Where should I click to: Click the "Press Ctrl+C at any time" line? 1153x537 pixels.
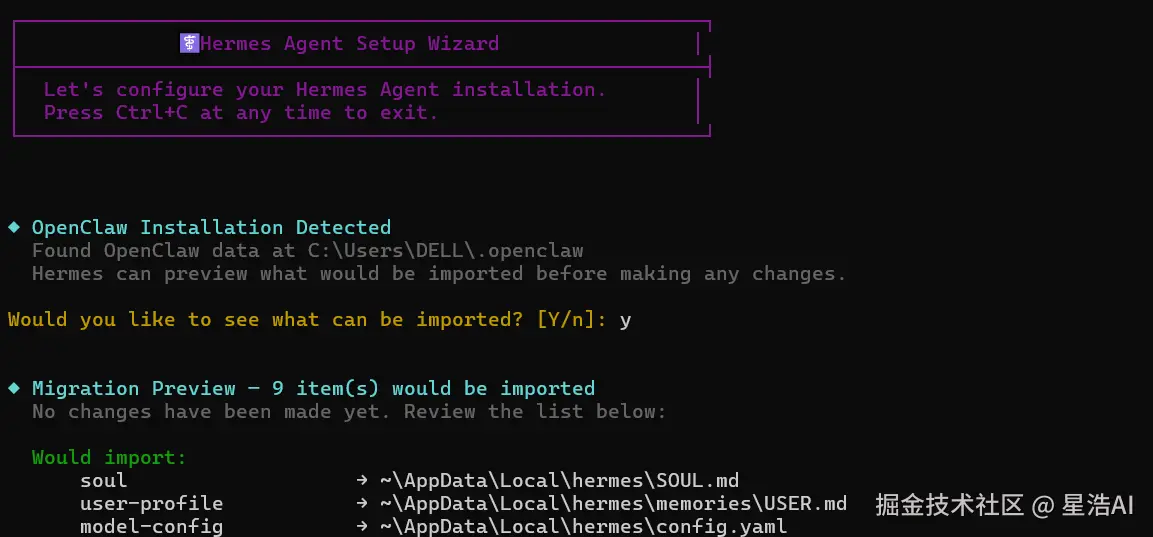(x=241, y=113)
